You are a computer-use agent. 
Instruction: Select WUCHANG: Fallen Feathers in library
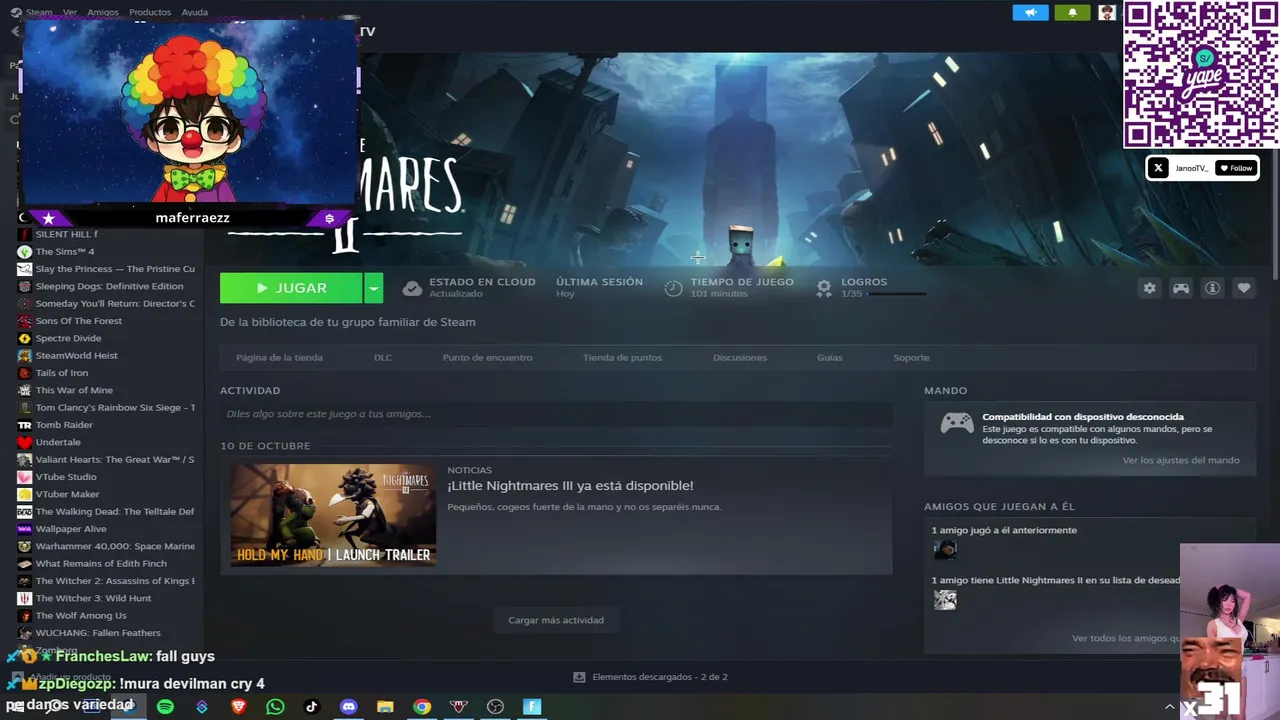click(98, 633)
